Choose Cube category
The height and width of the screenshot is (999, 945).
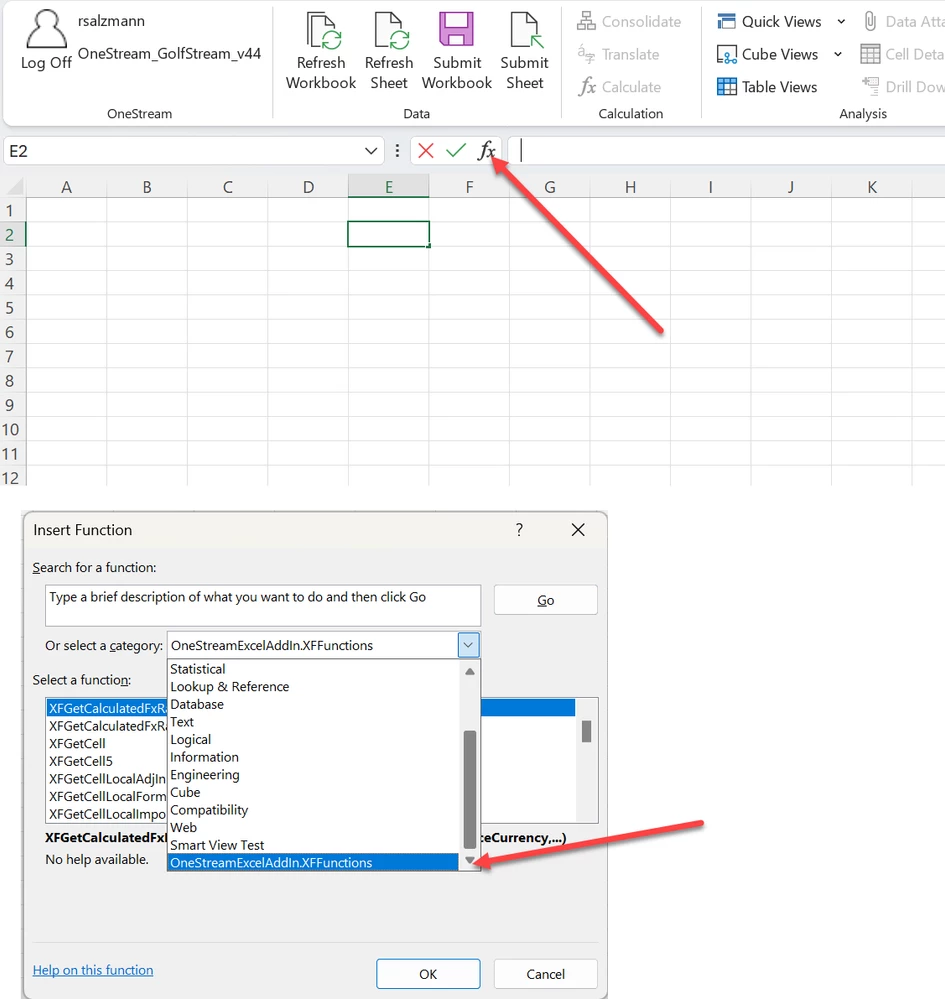(x=313, y=793)
